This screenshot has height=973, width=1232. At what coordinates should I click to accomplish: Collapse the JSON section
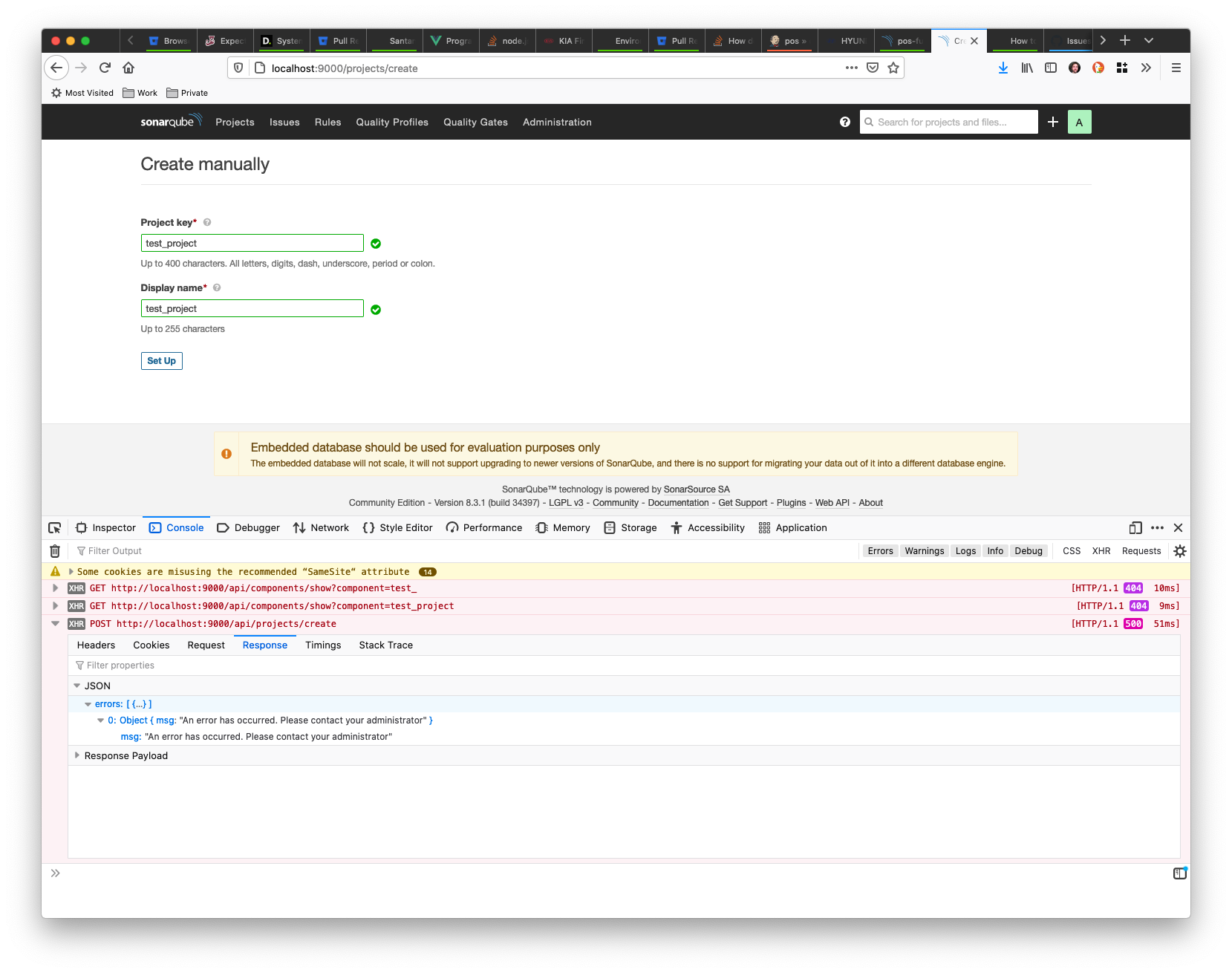click(77, 686)
